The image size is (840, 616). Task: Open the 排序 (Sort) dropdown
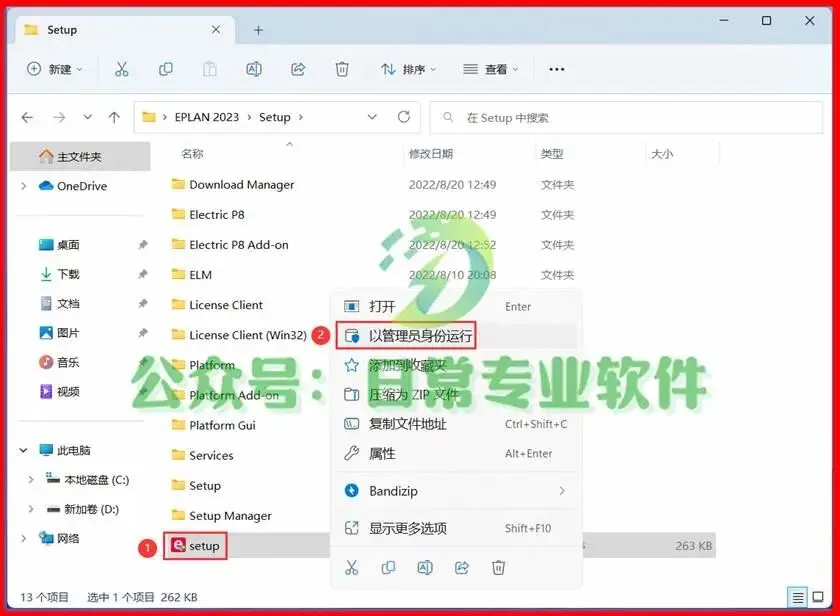[x=408, y=69]
